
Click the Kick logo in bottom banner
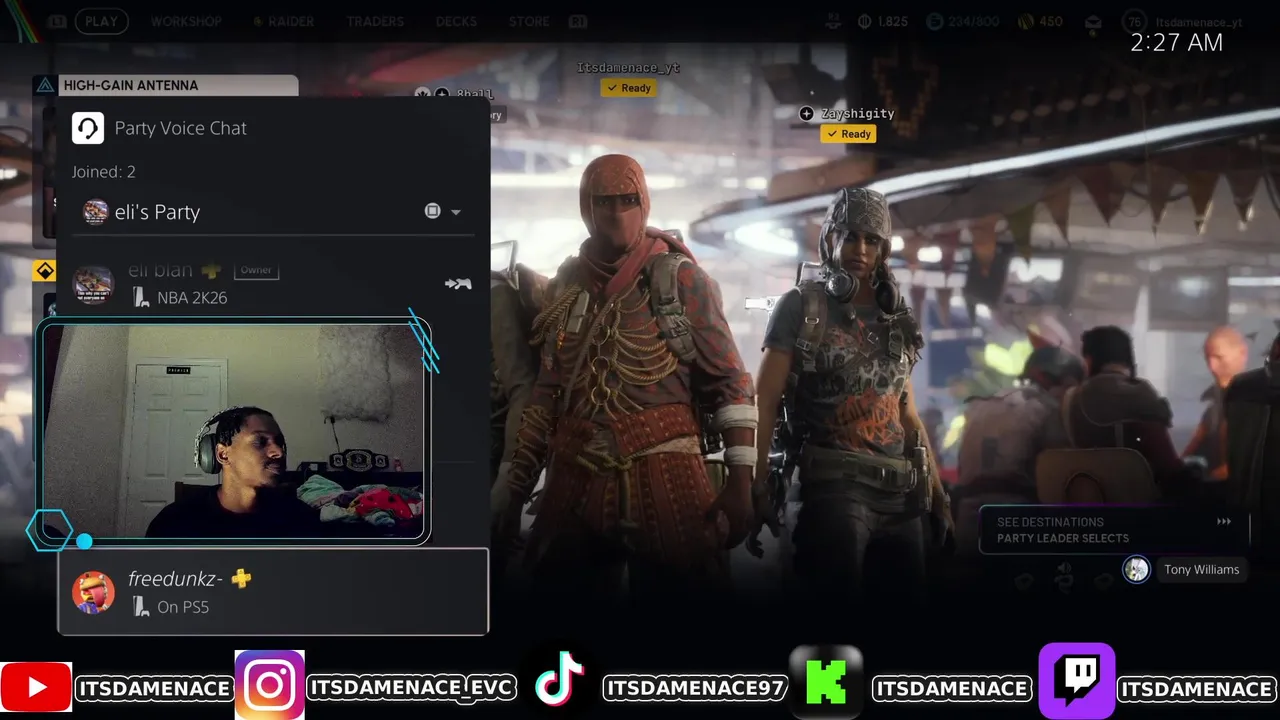[x=826, y=682]
